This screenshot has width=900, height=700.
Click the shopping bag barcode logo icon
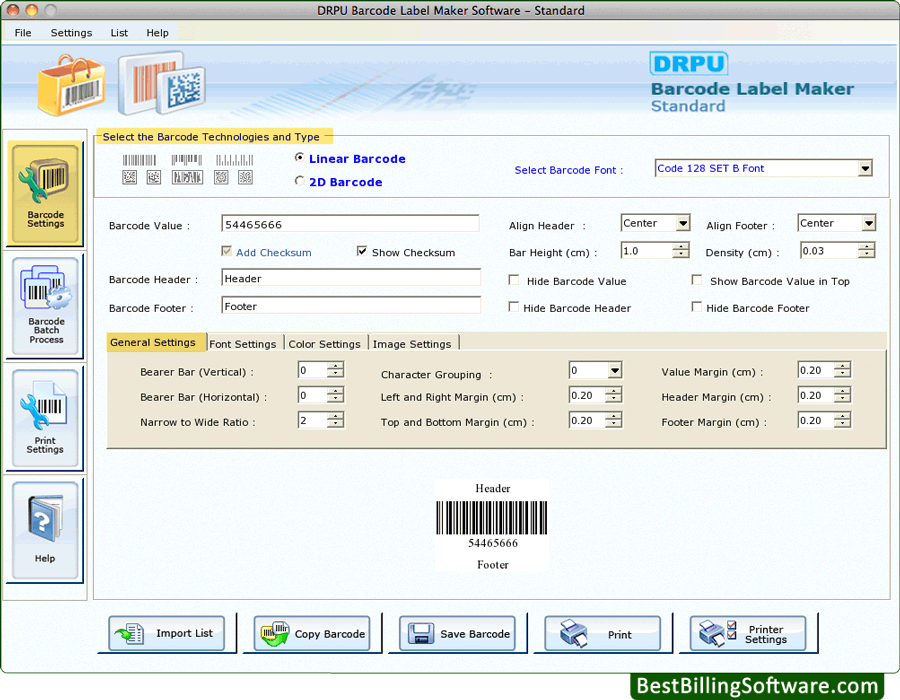(72, 85)
